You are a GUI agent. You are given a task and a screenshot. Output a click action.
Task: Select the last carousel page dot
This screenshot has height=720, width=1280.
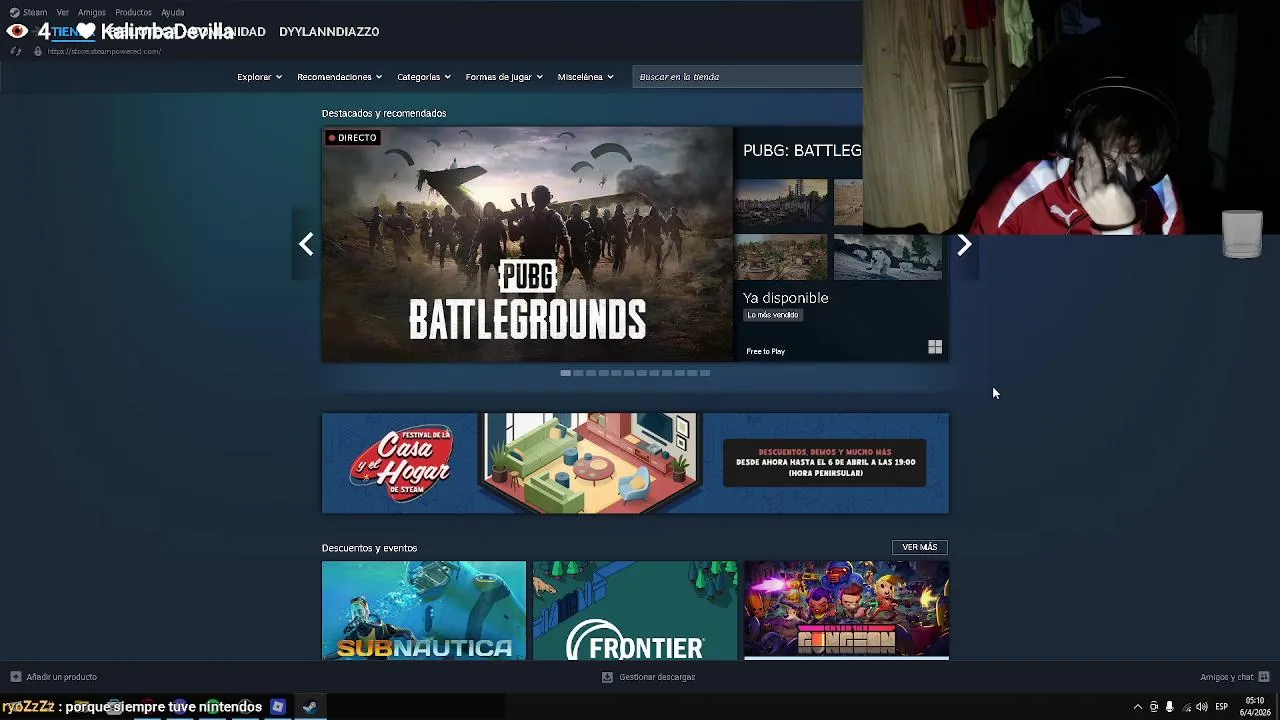(705, 373)
